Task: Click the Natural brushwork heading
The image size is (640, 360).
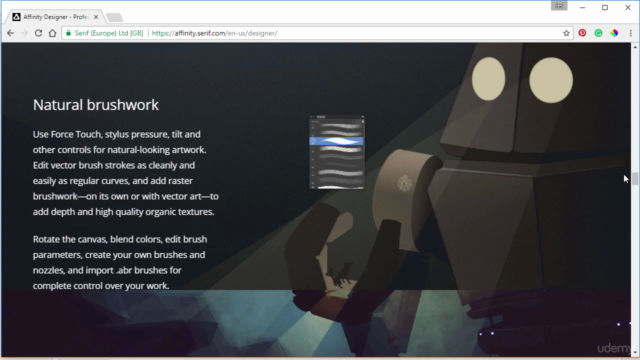Action: point(96,105)
